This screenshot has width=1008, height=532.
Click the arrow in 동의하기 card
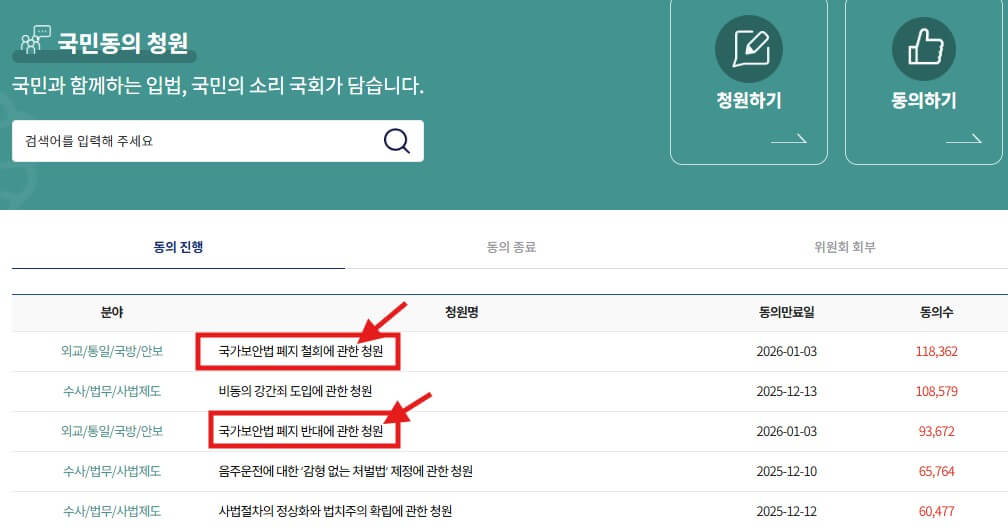(x=964, y=138)
